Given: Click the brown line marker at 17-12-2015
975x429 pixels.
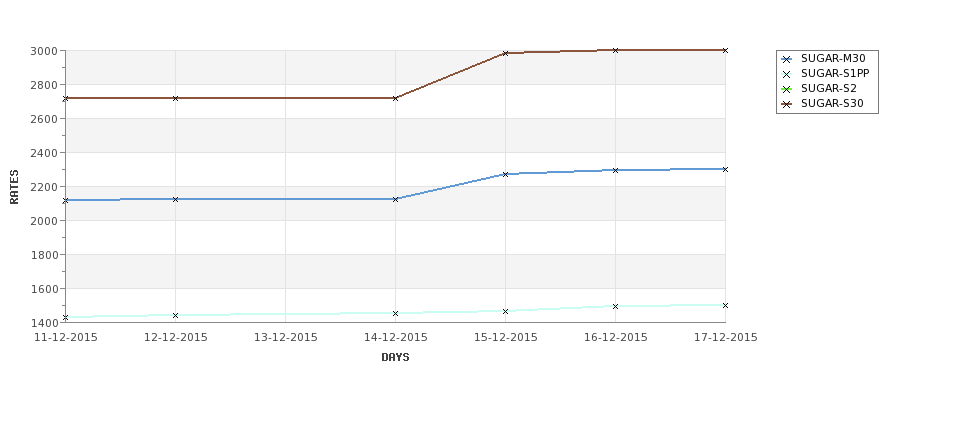Looking at the screenshot, I should click(x=726, y=50).
